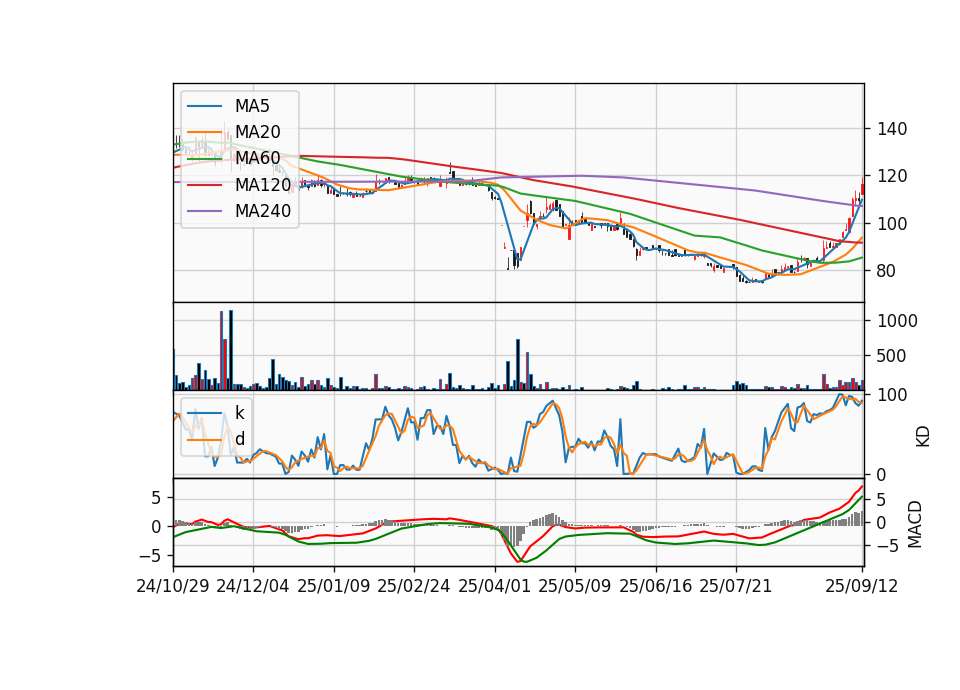The image size is (960, 690).
Task: Click the purple MA240 legend line sample
Action: 204,211
